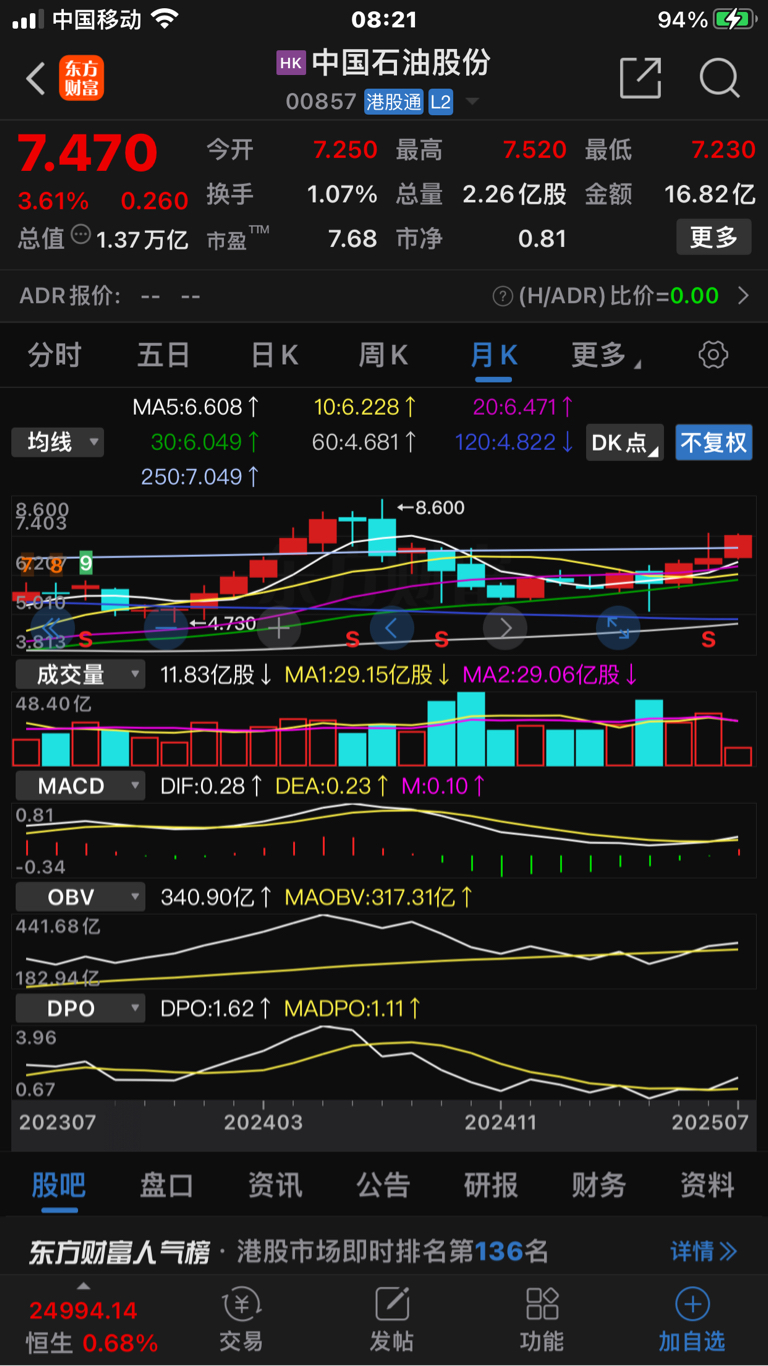Tap the L2 level badge
Screen dimensions: 768x1366
click(441, 101)
